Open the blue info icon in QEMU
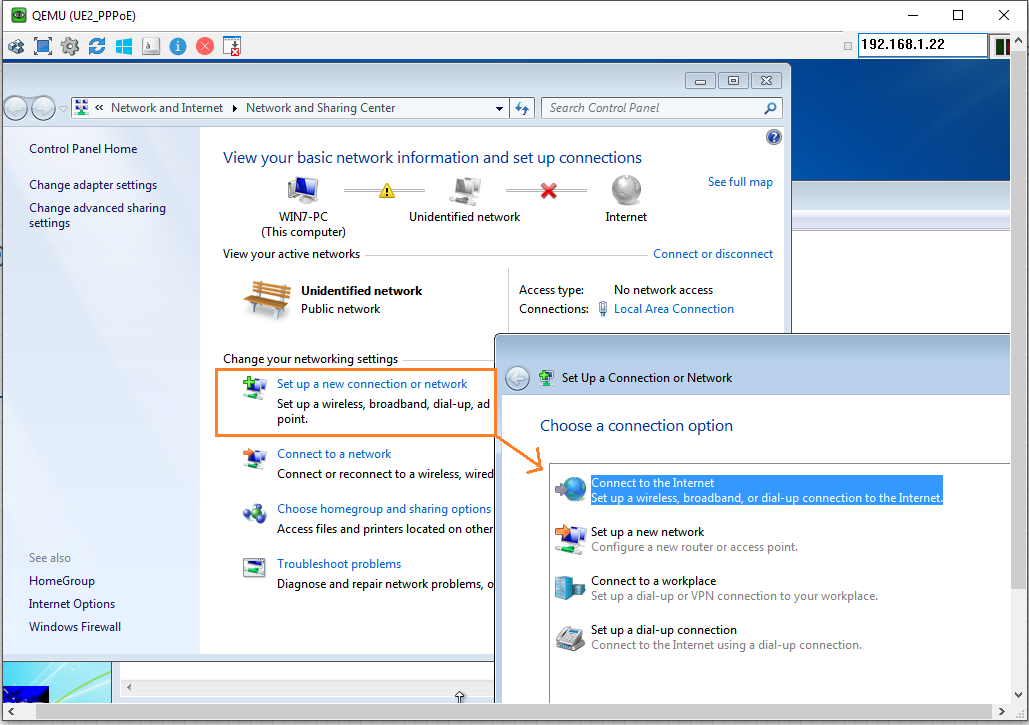The height and width of the screenshot is (725, 1029). pyautogui.click(x=177, y=46)
